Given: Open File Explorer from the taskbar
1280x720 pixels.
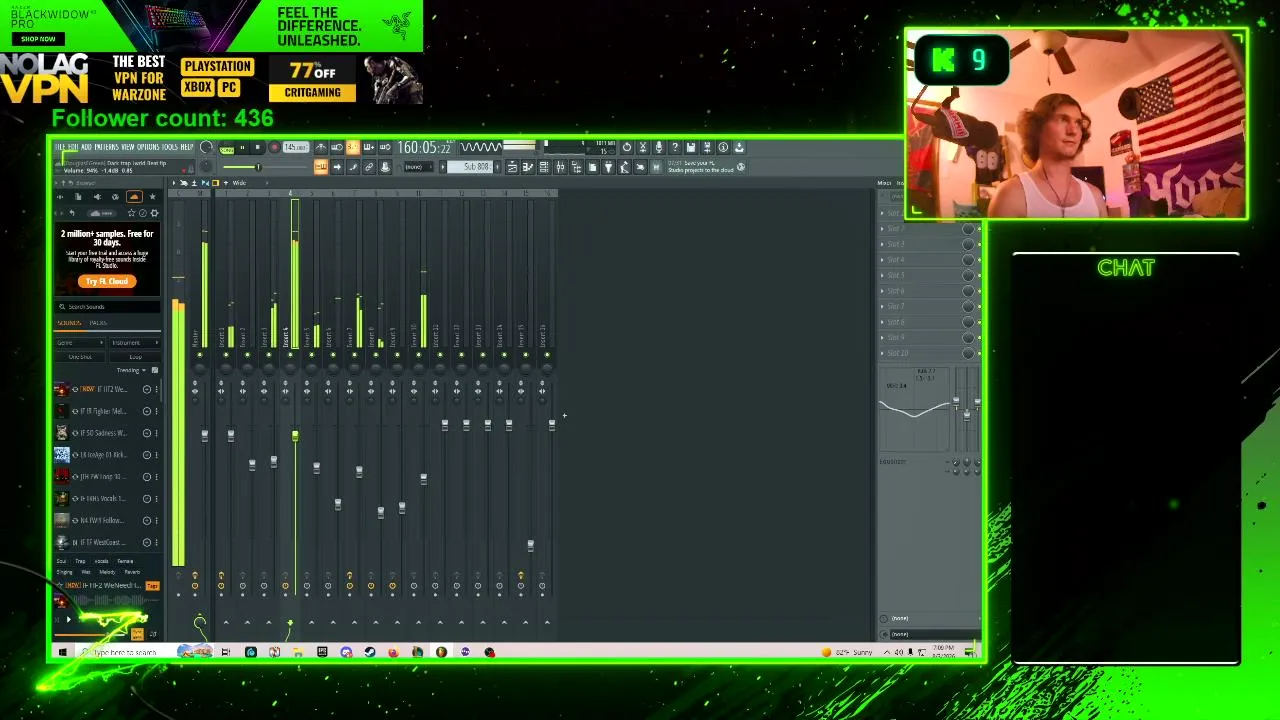Looking at the screenshot, I should [x=298, y=652].
